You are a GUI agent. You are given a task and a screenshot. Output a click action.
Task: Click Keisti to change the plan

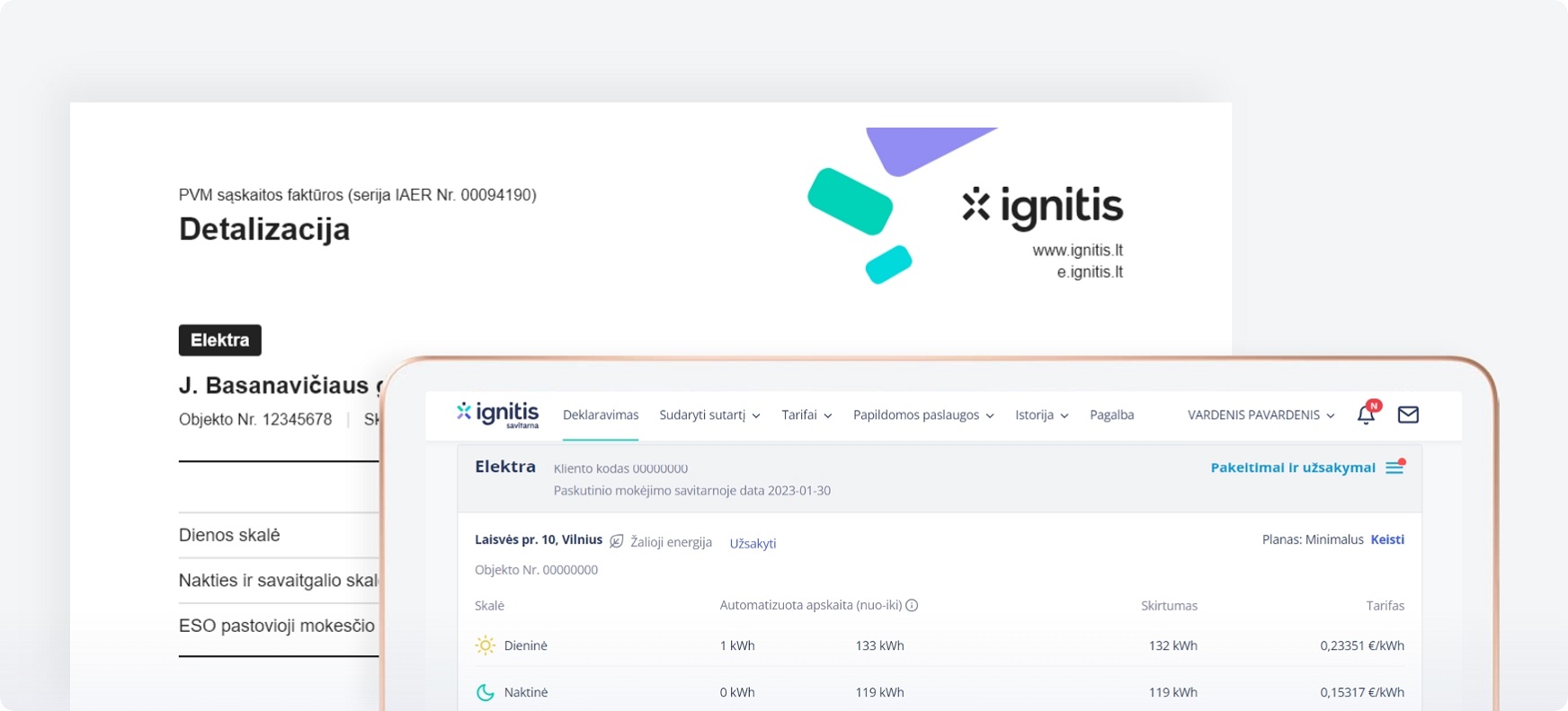point(1387,539)
